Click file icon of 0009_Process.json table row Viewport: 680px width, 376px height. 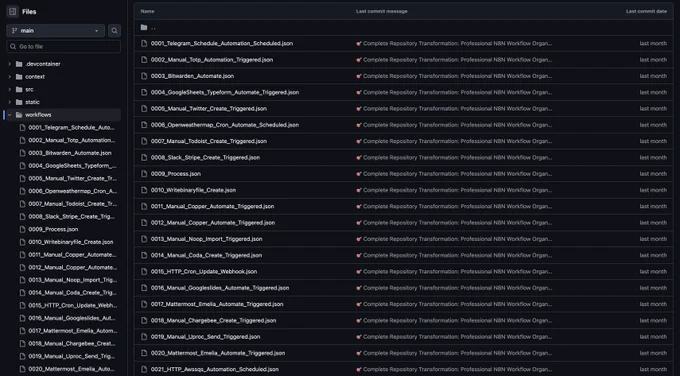point(144,173)
